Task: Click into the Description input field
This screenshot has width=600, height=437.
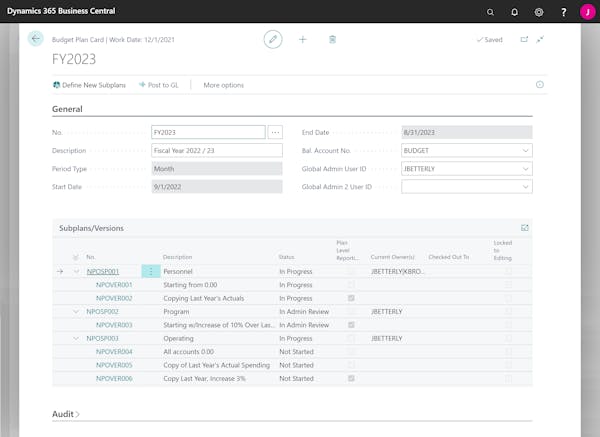Action: [217, 150]
